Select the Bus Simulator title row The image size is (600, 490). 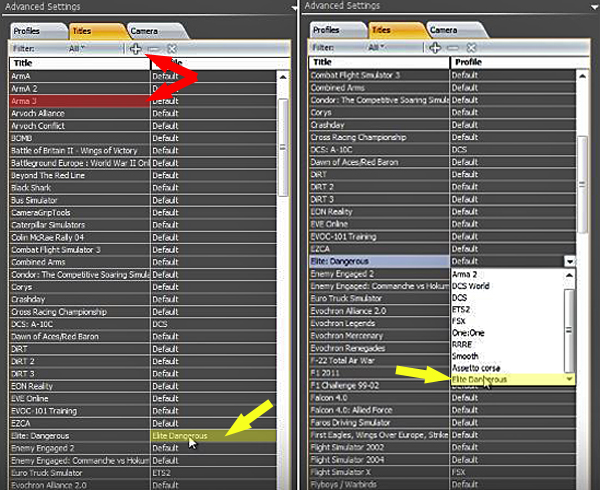coord(80,200)
